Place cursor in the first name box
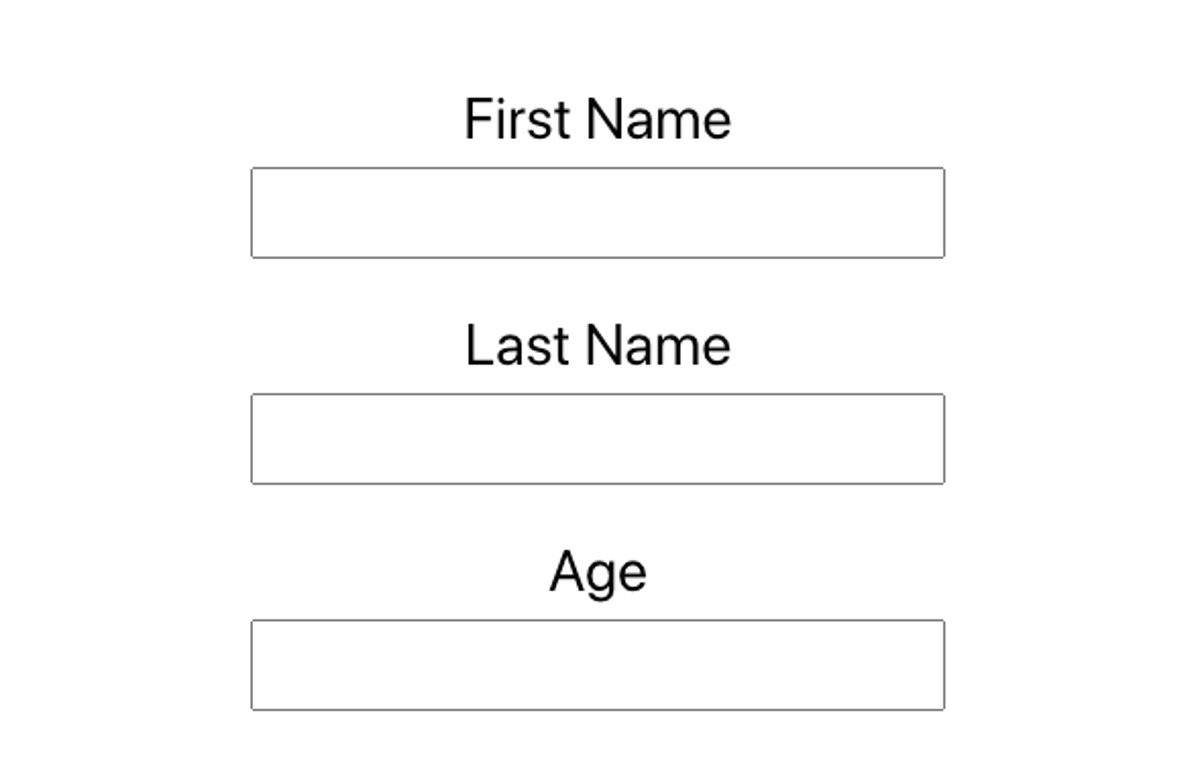Viewport: 1200px width, 766px height. pyautogui.click(x=597, y=213)
